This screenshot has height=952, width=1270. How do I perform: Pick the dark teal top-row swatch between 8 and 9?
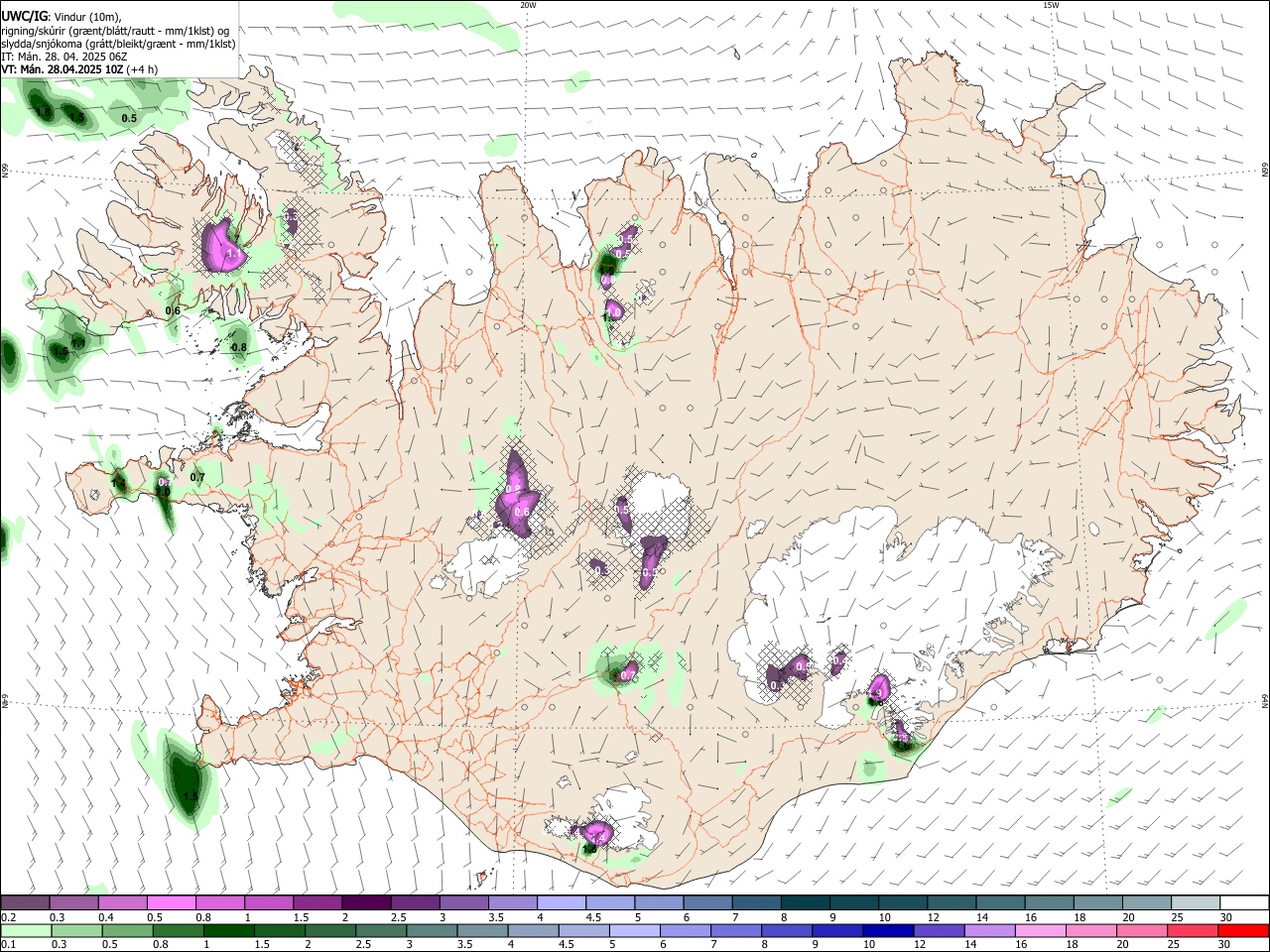(805, 902)
